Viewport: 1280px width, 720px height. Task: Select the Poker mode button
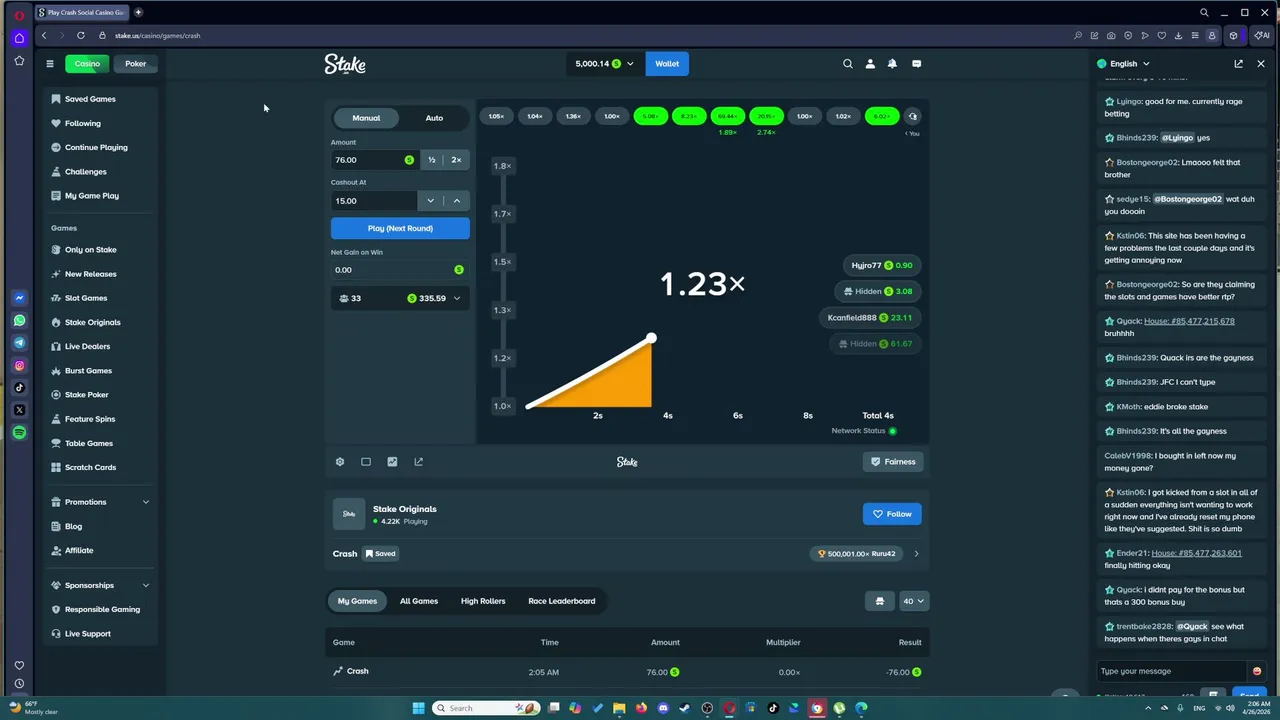coord(135,64)
